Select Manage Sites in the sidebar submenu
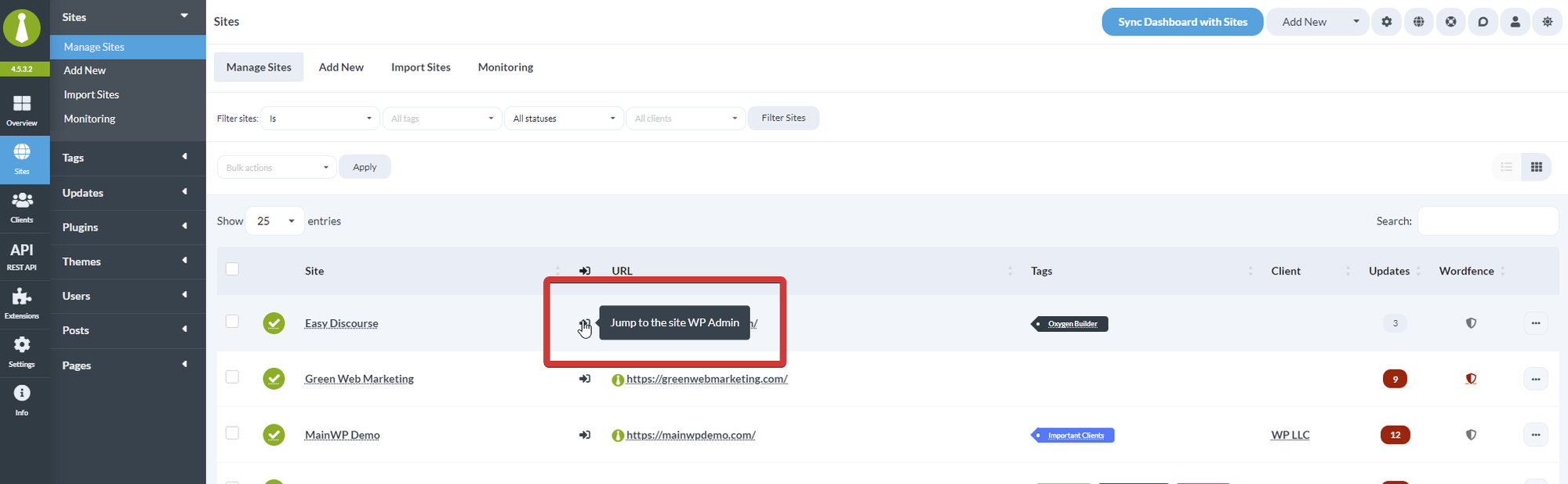This screenshot has height=484, width=1568. 128,47
